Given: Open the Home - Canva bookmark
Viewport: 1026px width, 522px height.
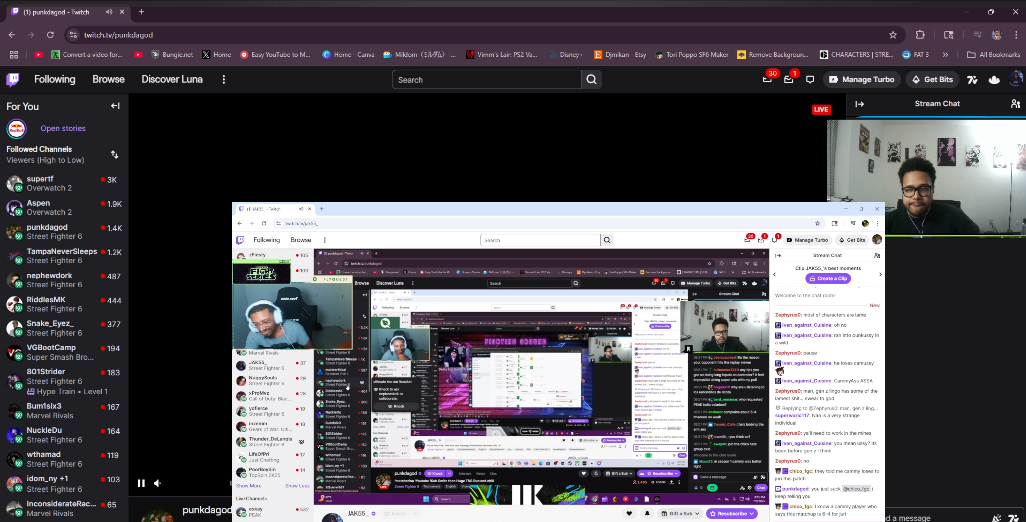Looking at the screenshot, I should [348, 55].
